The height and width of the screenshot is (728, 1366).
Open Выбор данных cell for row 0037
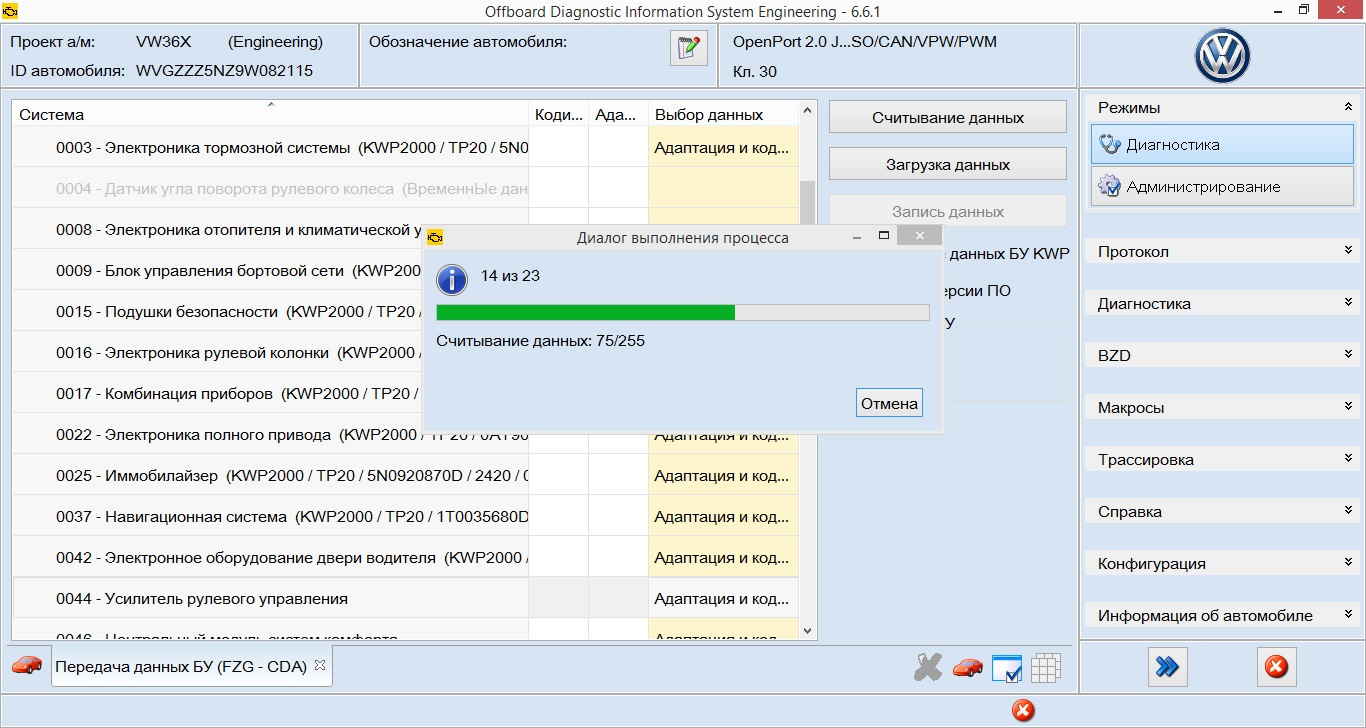[x=723, y=516]
